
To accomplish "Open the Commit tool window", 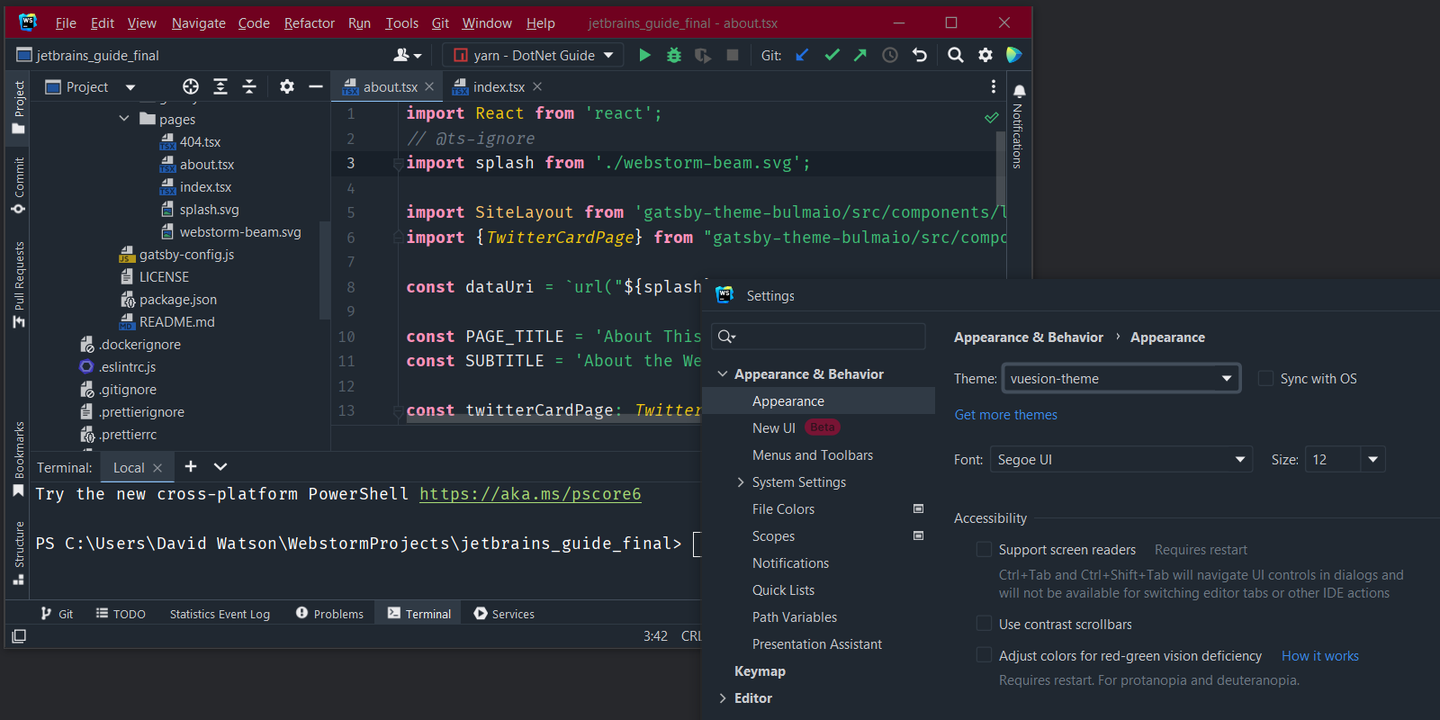I will pos(16,181).
